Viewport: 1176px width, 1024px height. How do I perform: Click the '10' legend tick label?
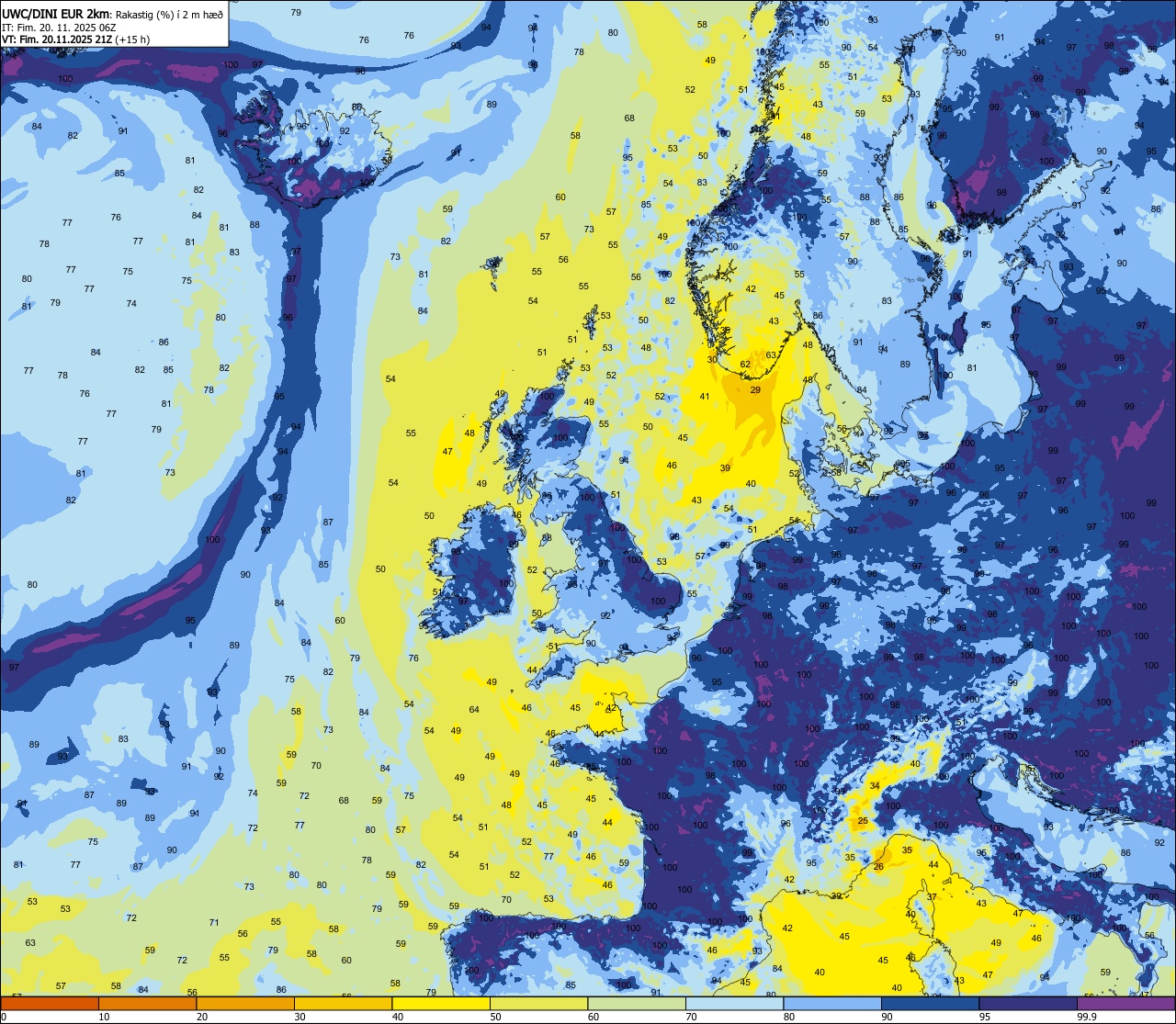point(104,1017)
